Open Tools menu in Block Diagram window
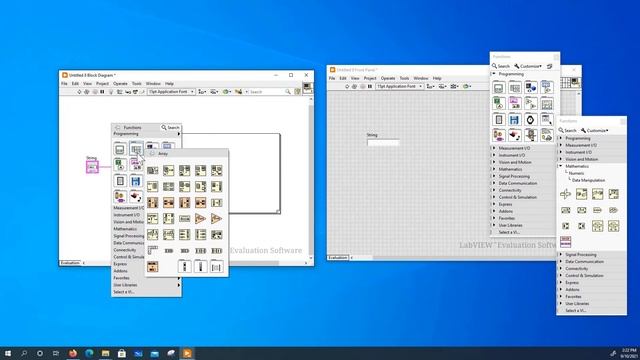640x360 pixels. [136, 83]
